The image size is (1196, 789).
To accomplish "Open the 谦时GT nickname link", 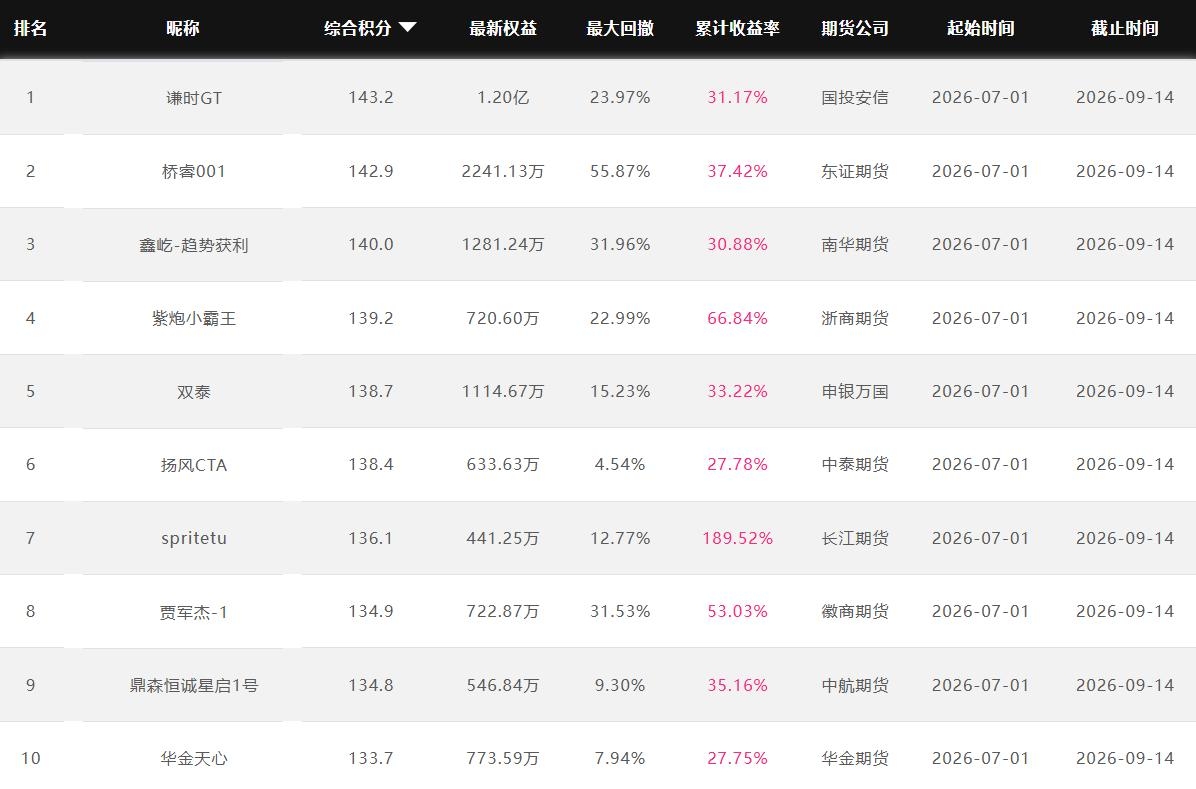I will [194, 98].
